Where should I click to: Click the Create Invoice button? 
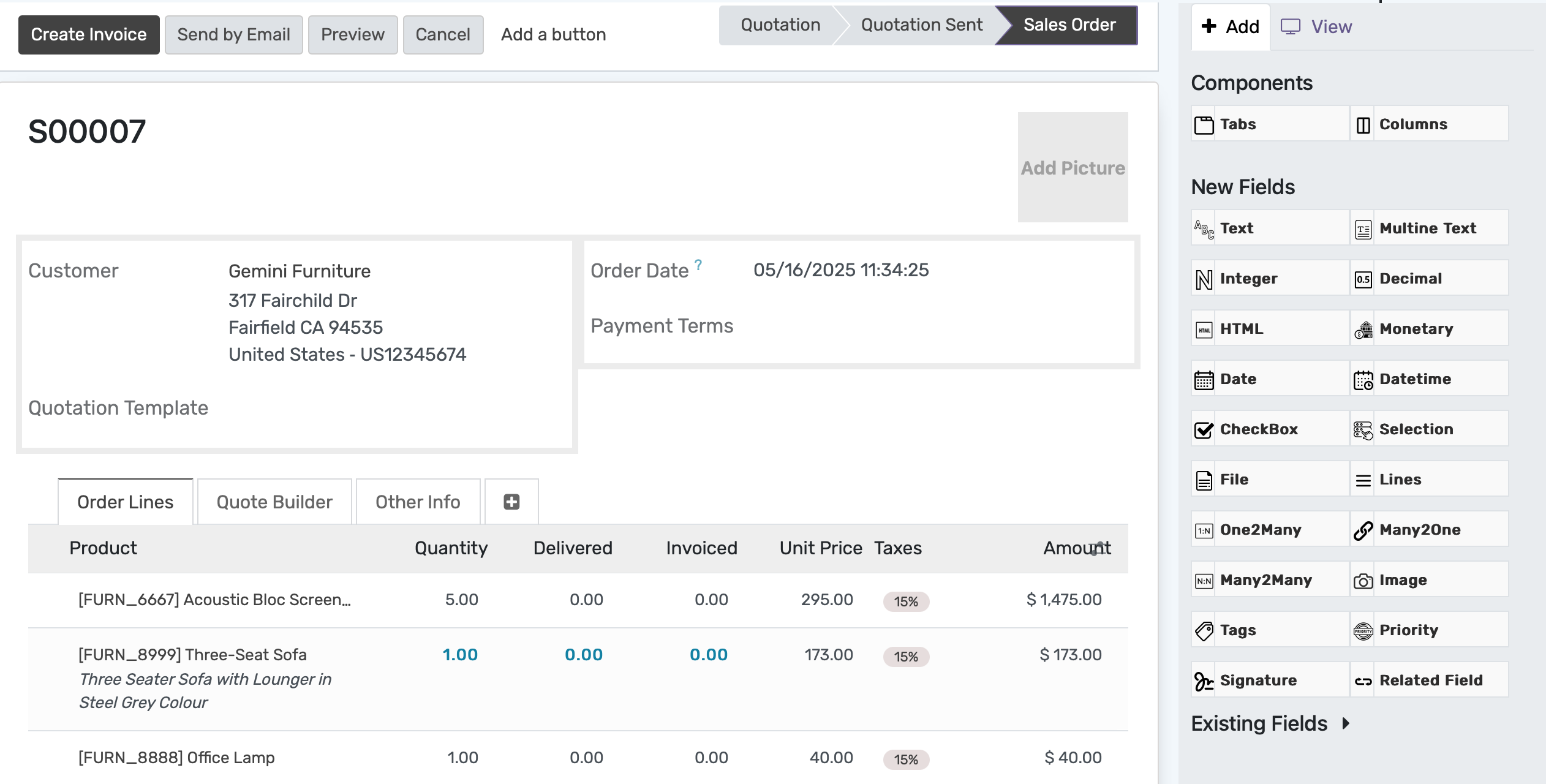(x=89, y=34)
